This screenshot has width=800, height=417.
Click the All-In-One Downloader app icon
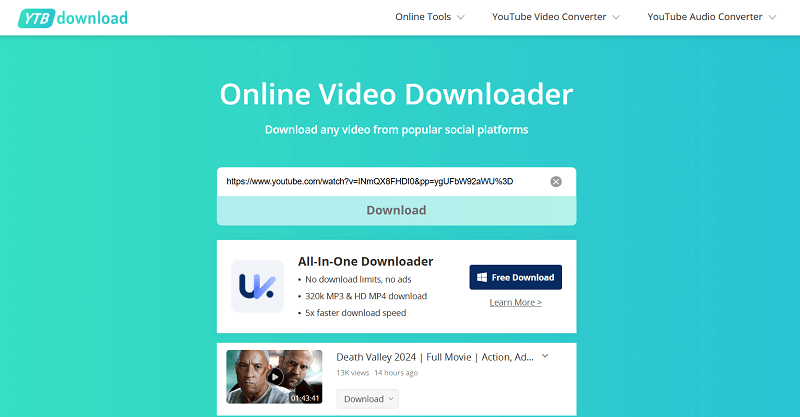pyautogui.click(x=257, y=286)
